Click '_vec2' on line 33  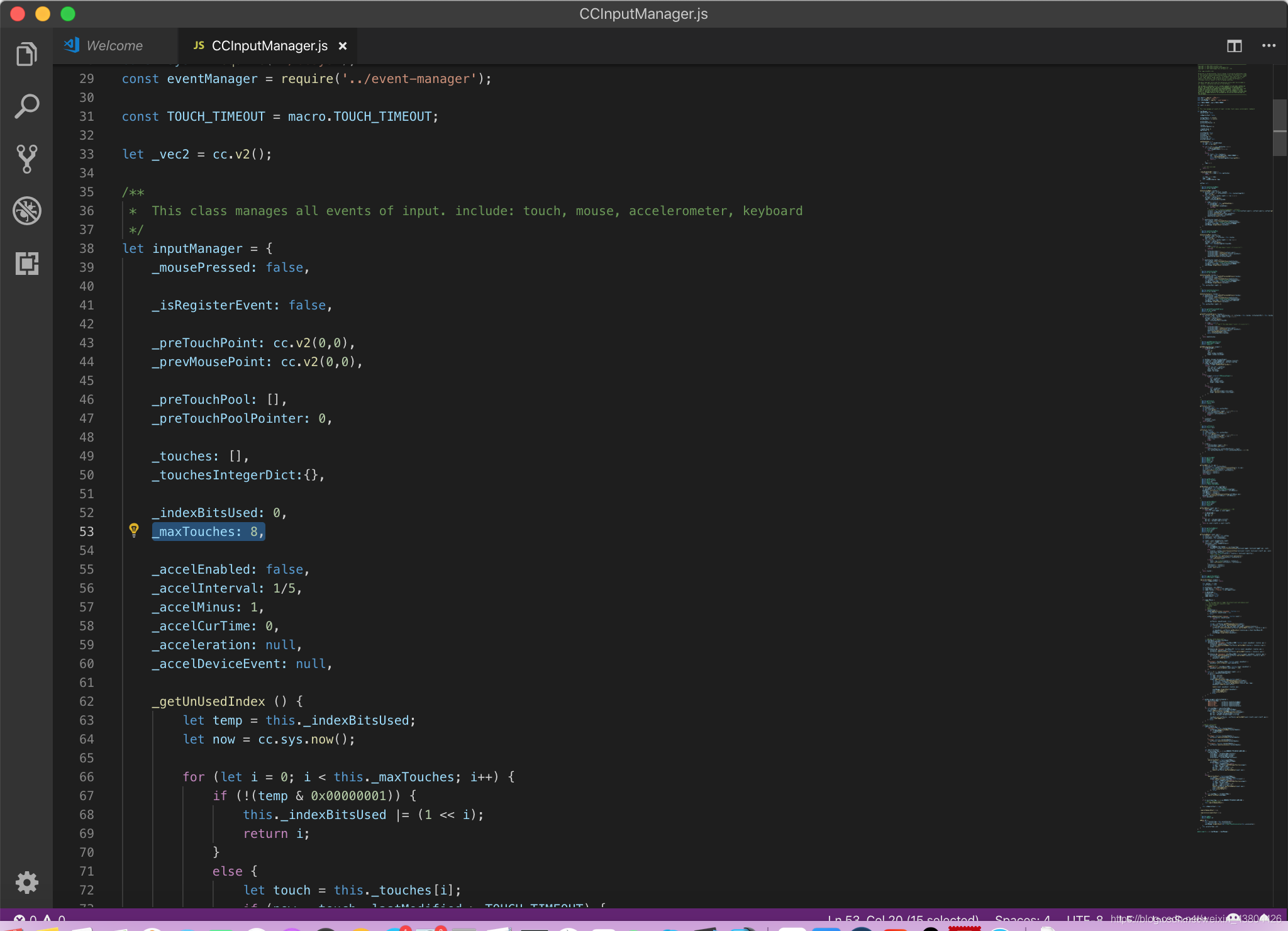click(x=170, y=154)
